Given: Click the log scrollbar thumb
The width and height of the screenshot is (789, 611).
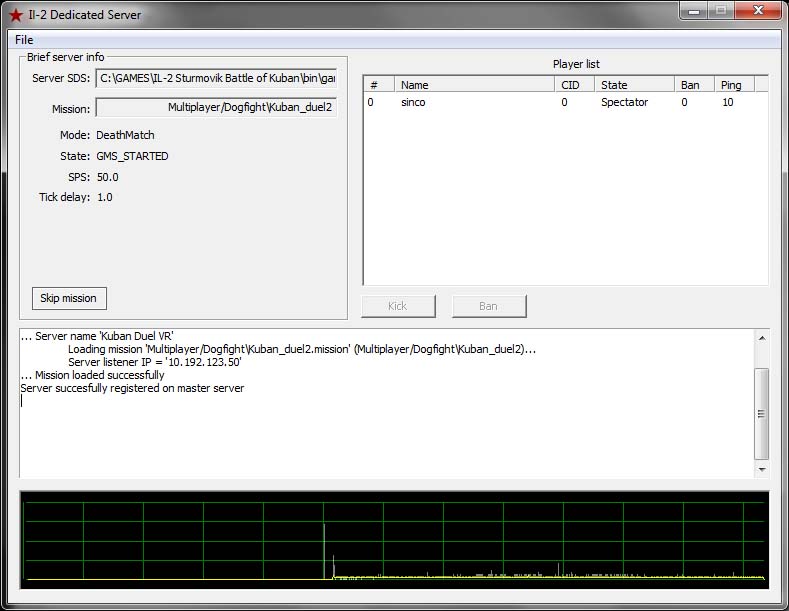Looking at the screenshot, I should pos(762,414).
